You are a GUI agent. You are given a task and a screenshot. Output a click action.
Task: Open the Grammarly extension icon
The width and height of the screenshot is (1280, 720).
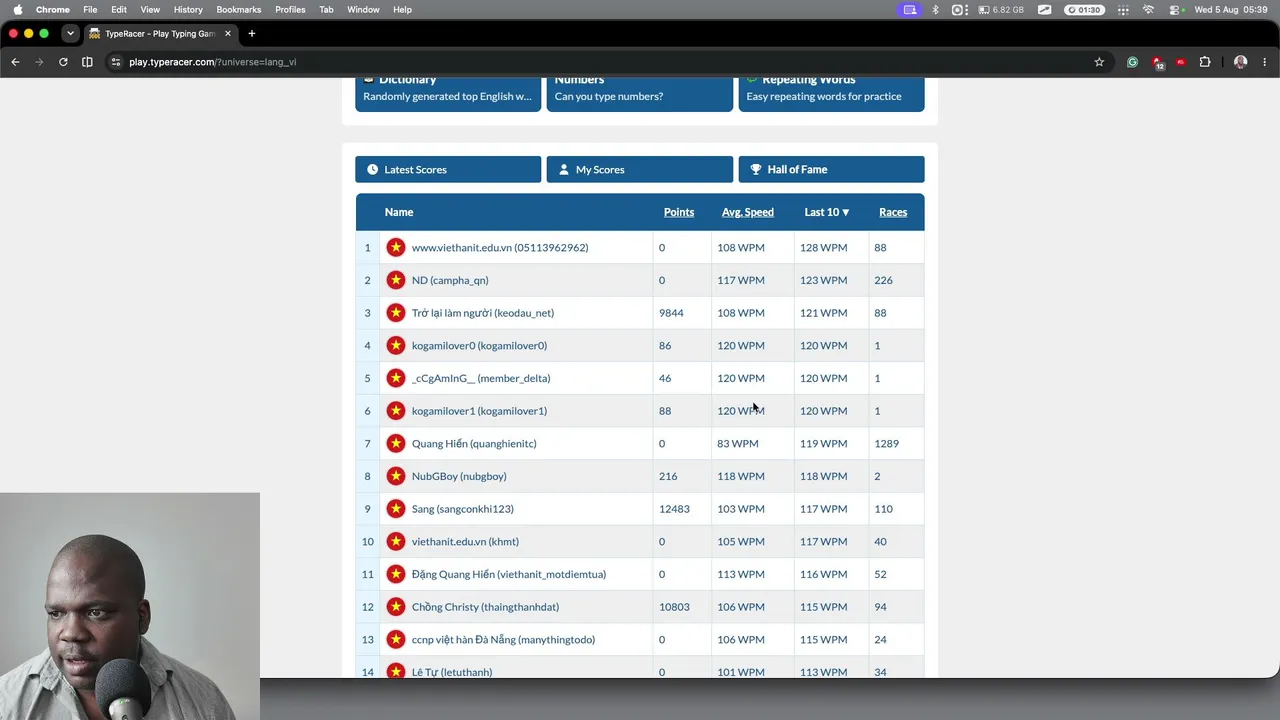click(x=1132, y=62)
